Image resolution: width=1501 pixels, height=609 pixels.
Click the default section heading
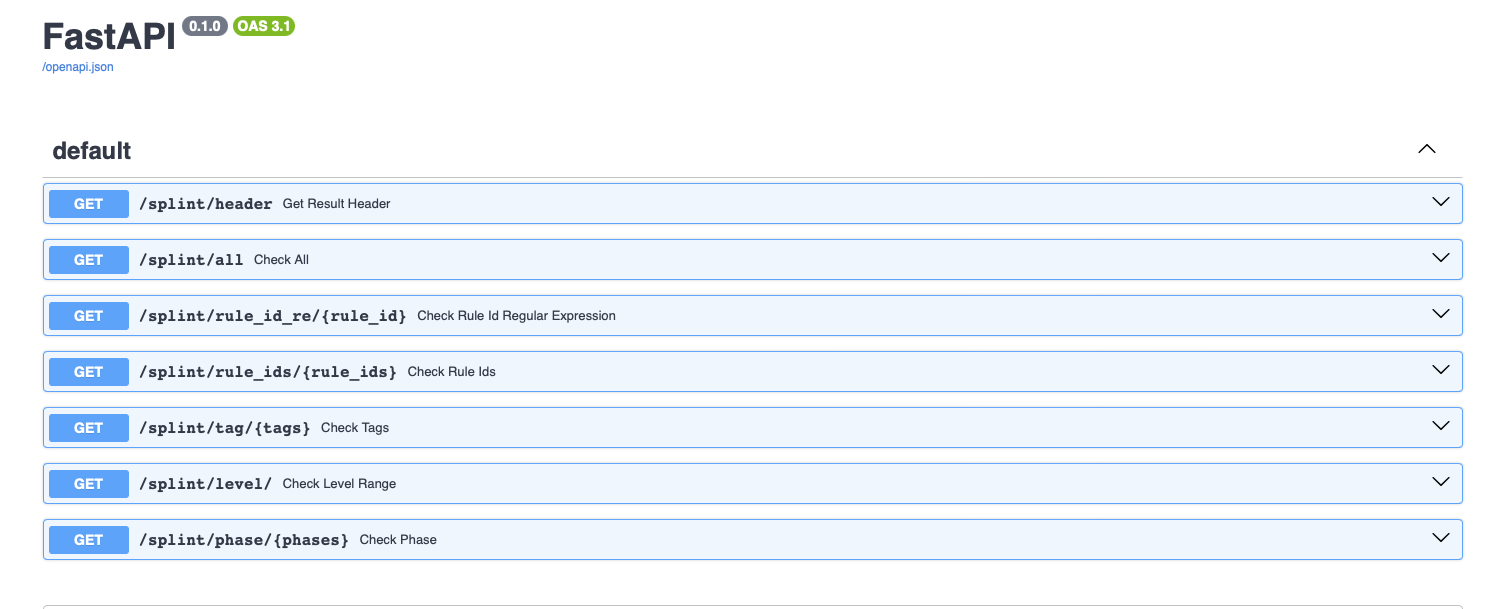point(92,151)
